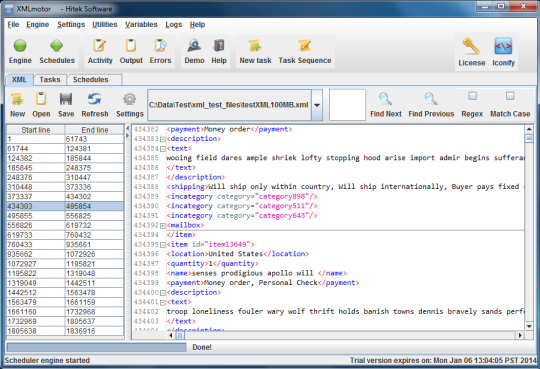The width and height of the screenshot is (540, 369).
Task: Open the Utilities menu
Action: pyautogui.click(x=104, y=24)
